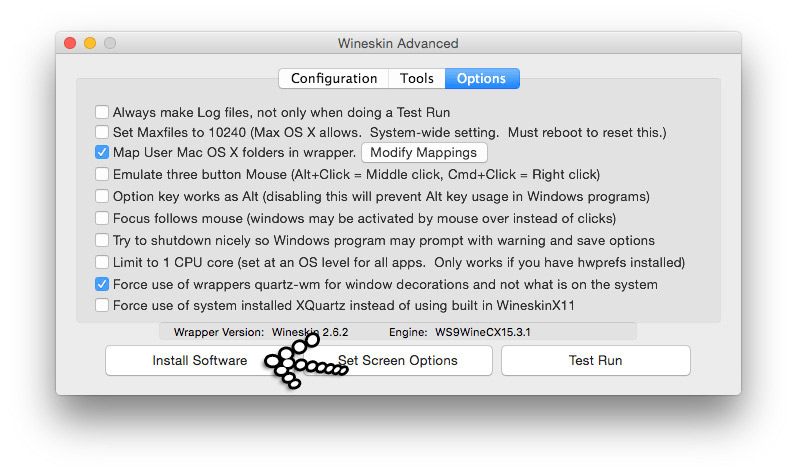Open the Tools tab
The width and height of the screenshot is (797, 475).
(417, 78)
